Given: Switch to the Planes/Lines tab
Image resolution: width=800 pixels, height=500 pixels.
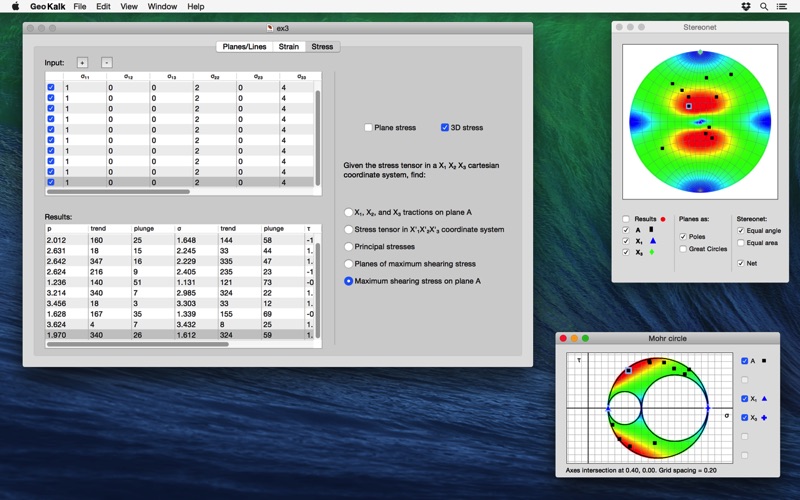Looking at the screenshot, I should (x=244, y=46).
